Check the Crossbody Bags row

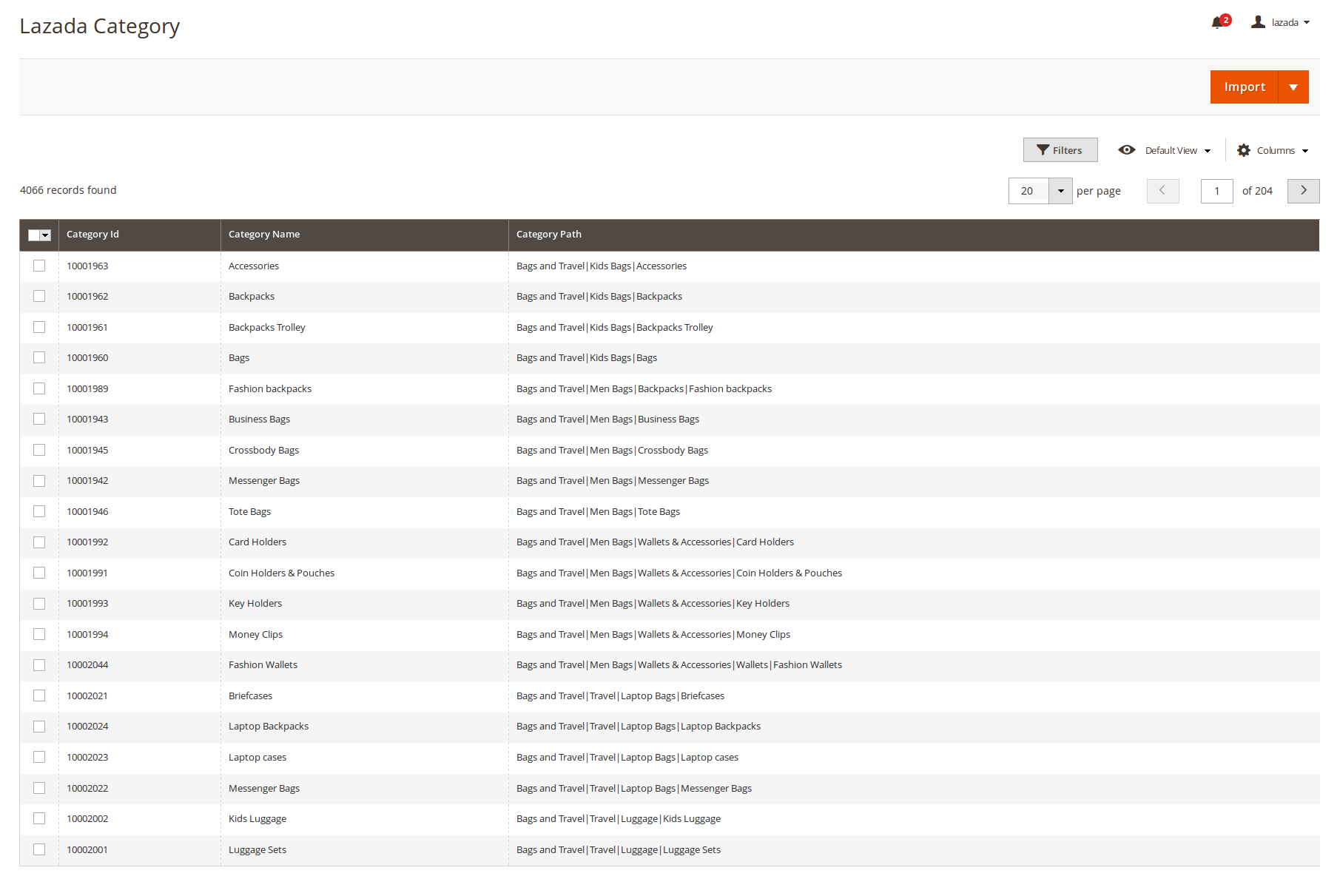click(39, 450)
